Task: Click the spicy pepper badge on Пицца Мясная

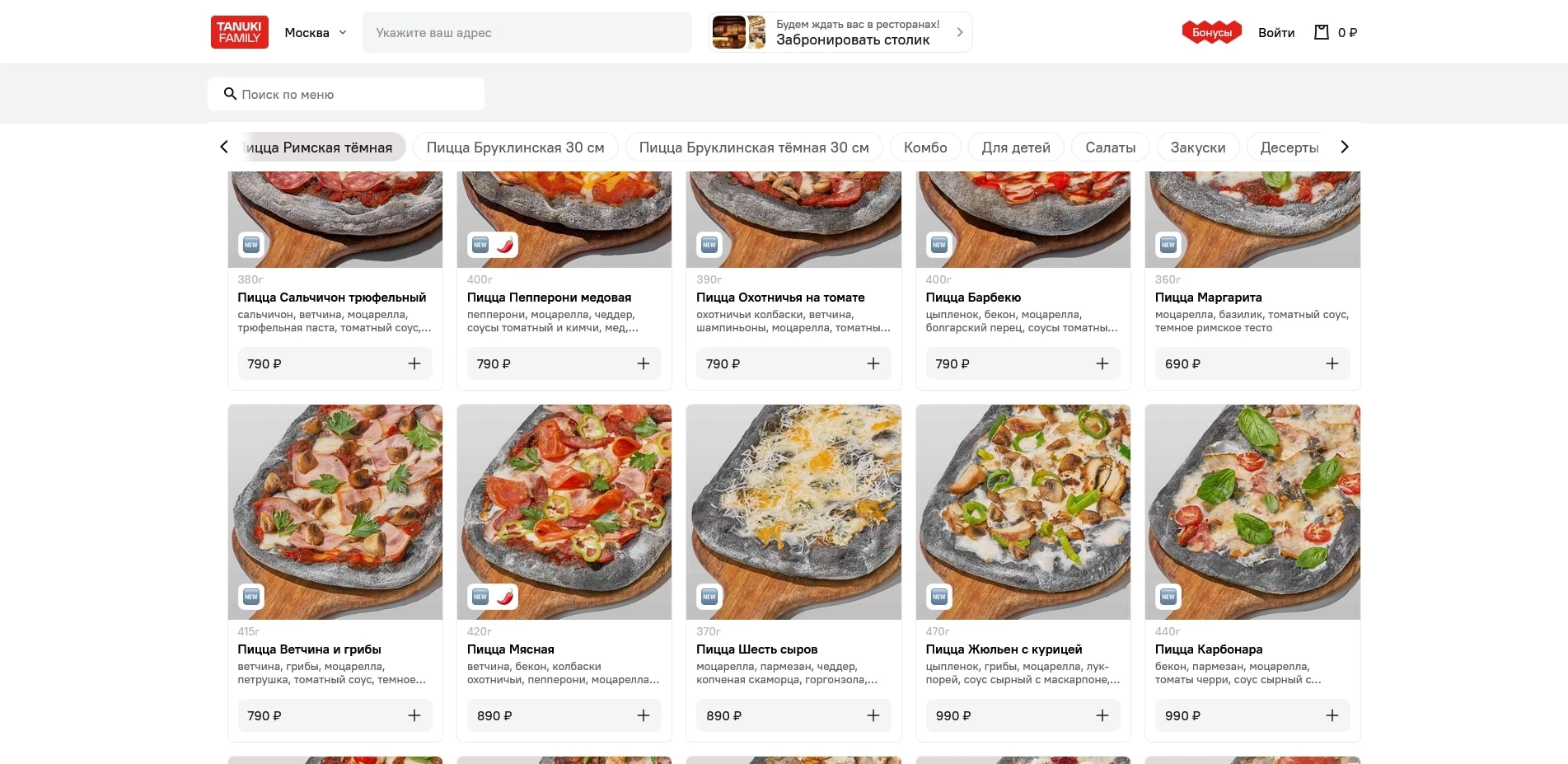Action: pyautogui.click(x=504, y=597)
